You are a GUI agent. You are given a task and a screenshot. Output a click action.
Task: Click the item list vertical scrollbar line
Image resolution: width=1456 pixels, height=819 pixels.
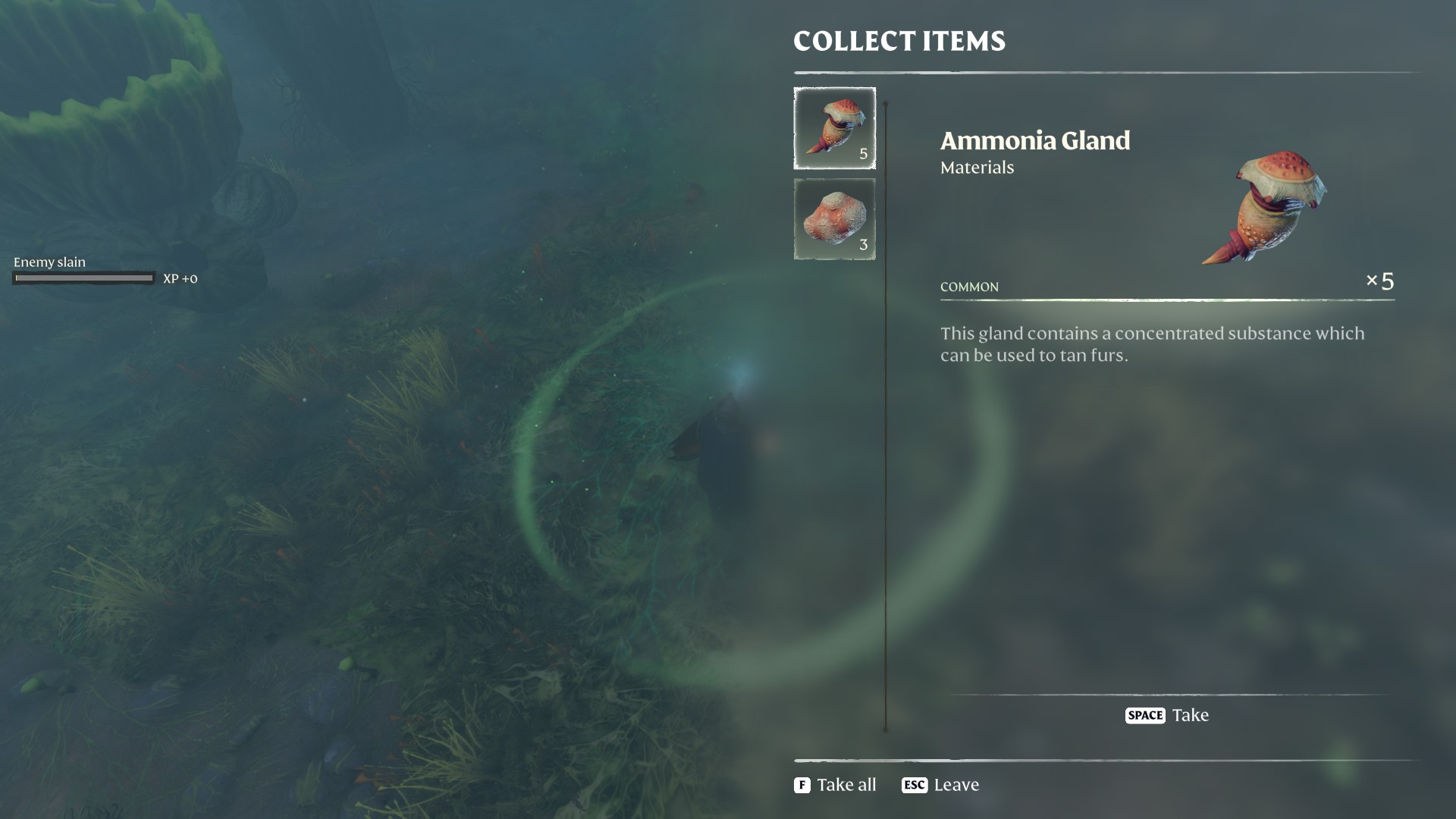point(885,416)
